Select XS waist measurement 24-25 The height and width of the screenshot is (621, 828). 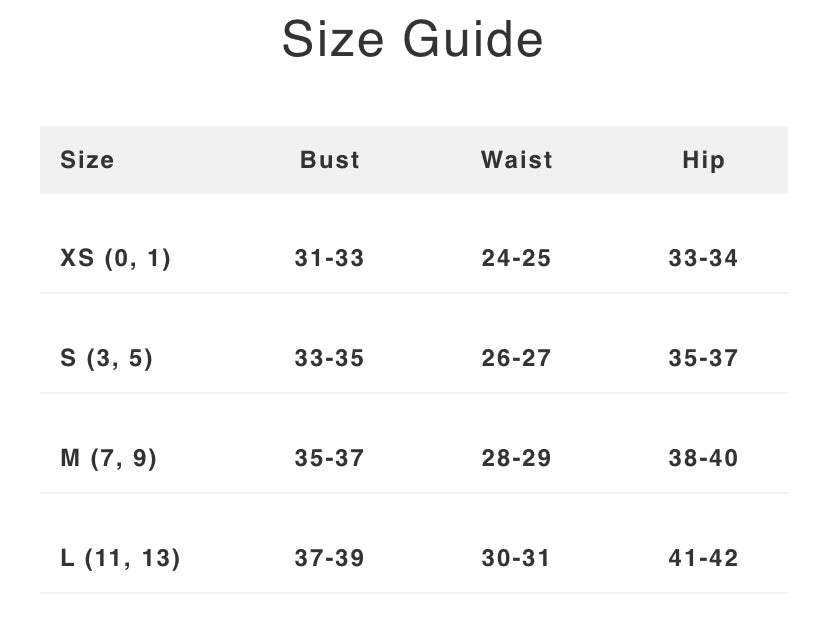[516, 258]
